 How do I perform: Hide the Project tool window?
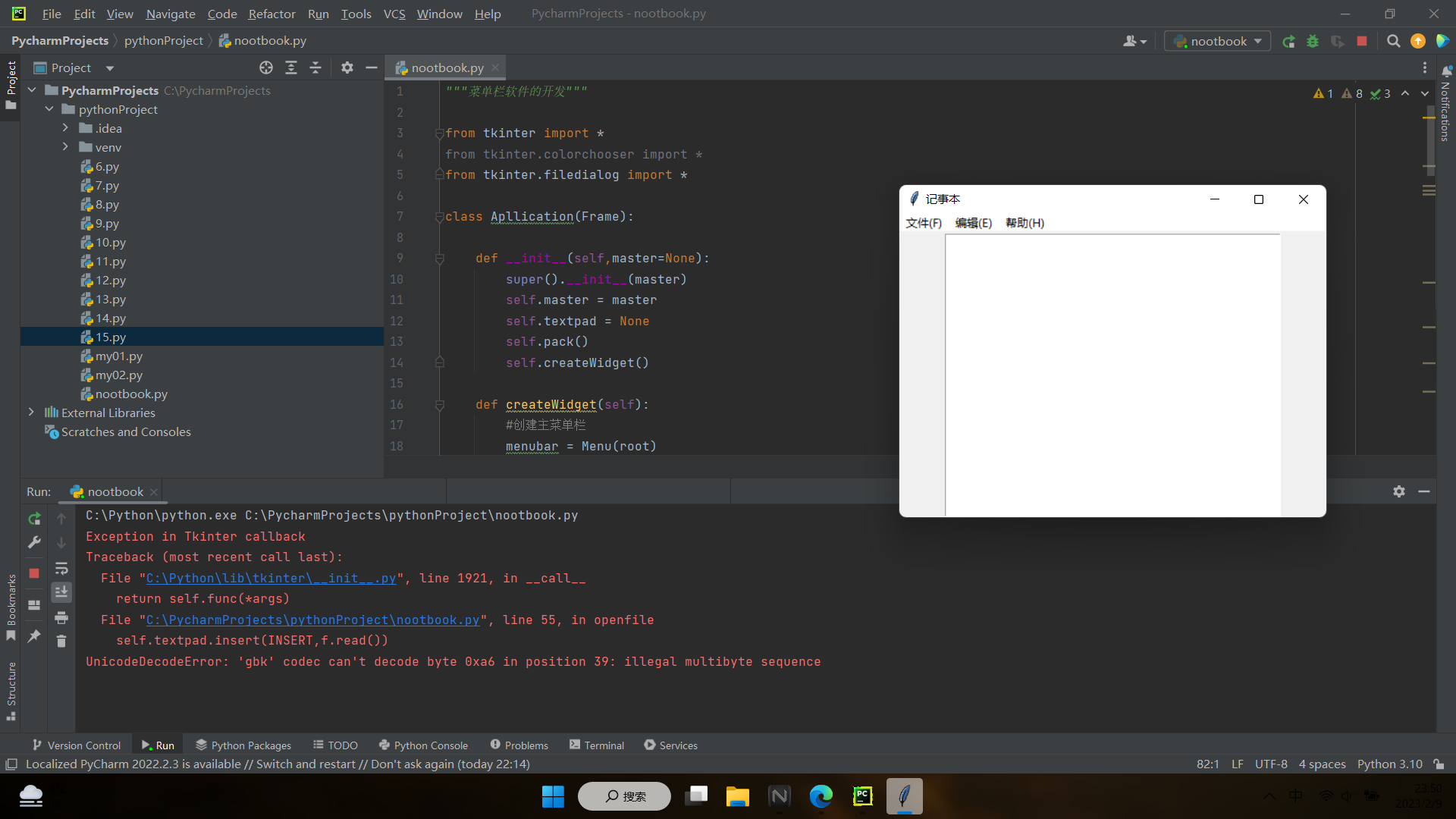pos(372,67)
